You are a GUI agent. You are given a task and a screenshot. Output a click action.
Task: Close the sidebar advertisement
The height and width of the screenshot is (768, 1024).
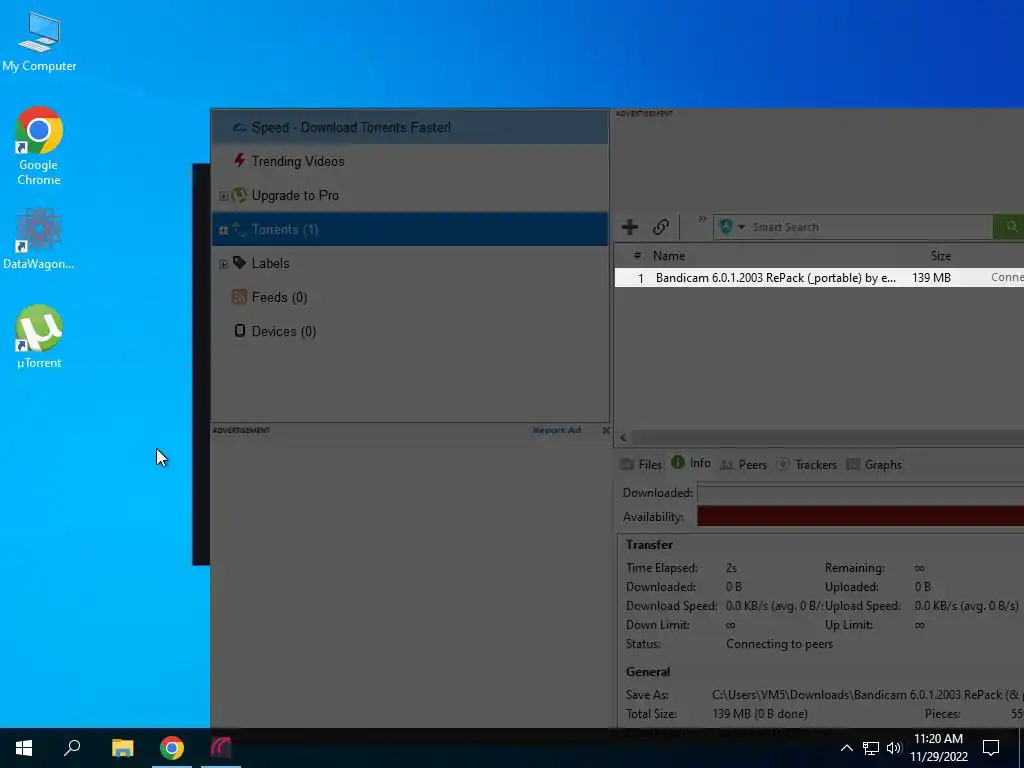pos(605,430)
